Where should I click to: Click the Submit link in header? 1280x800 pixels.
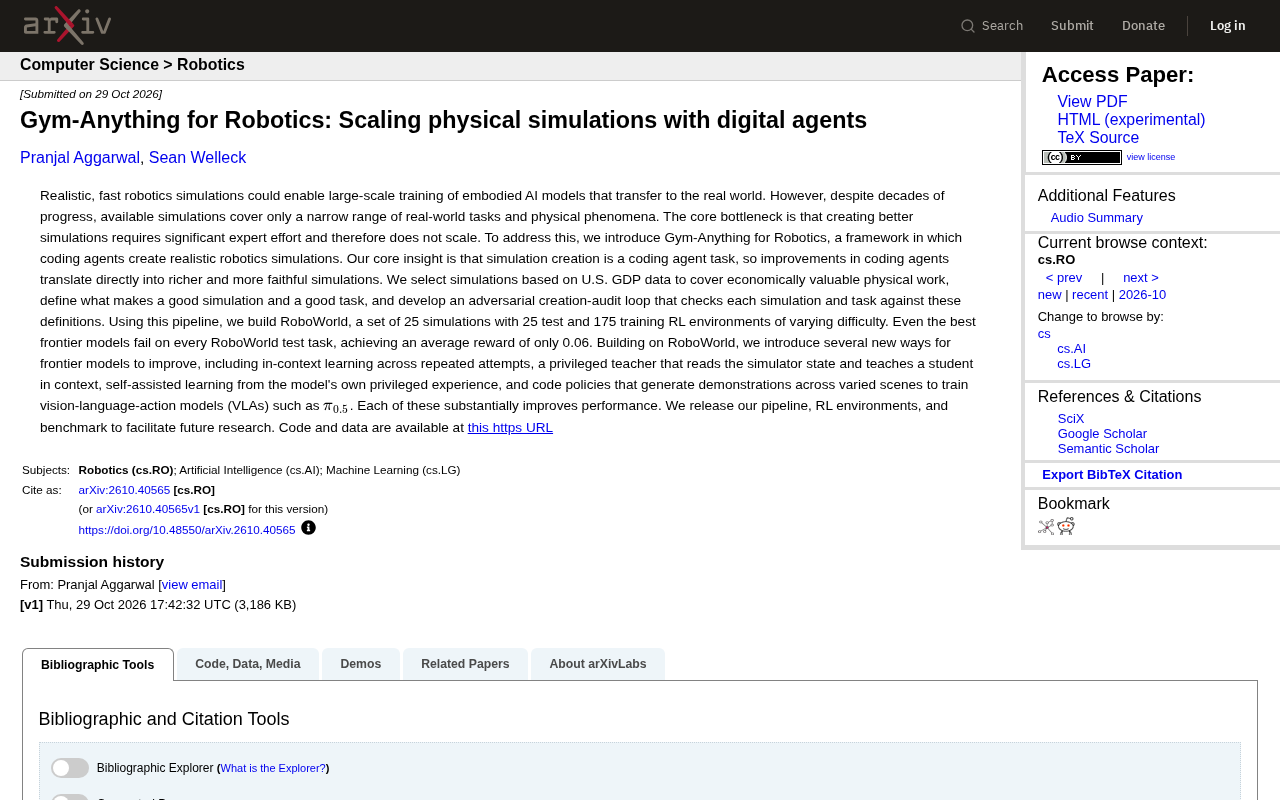click(x=1072, y=26)
